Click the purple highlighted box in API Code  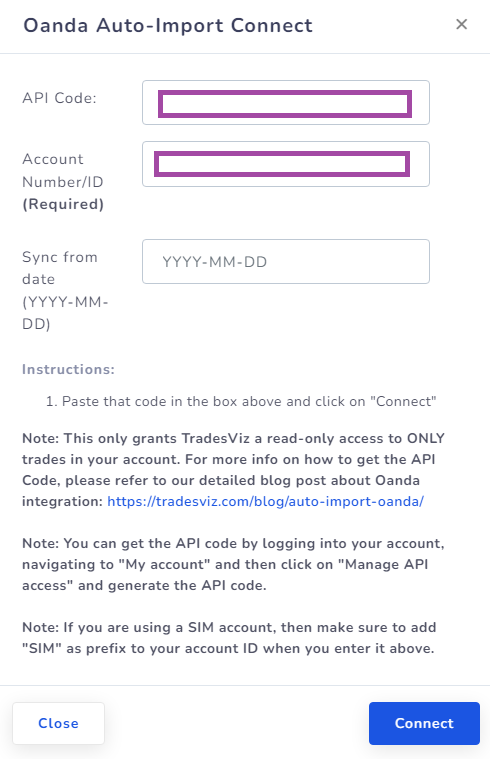285,104
